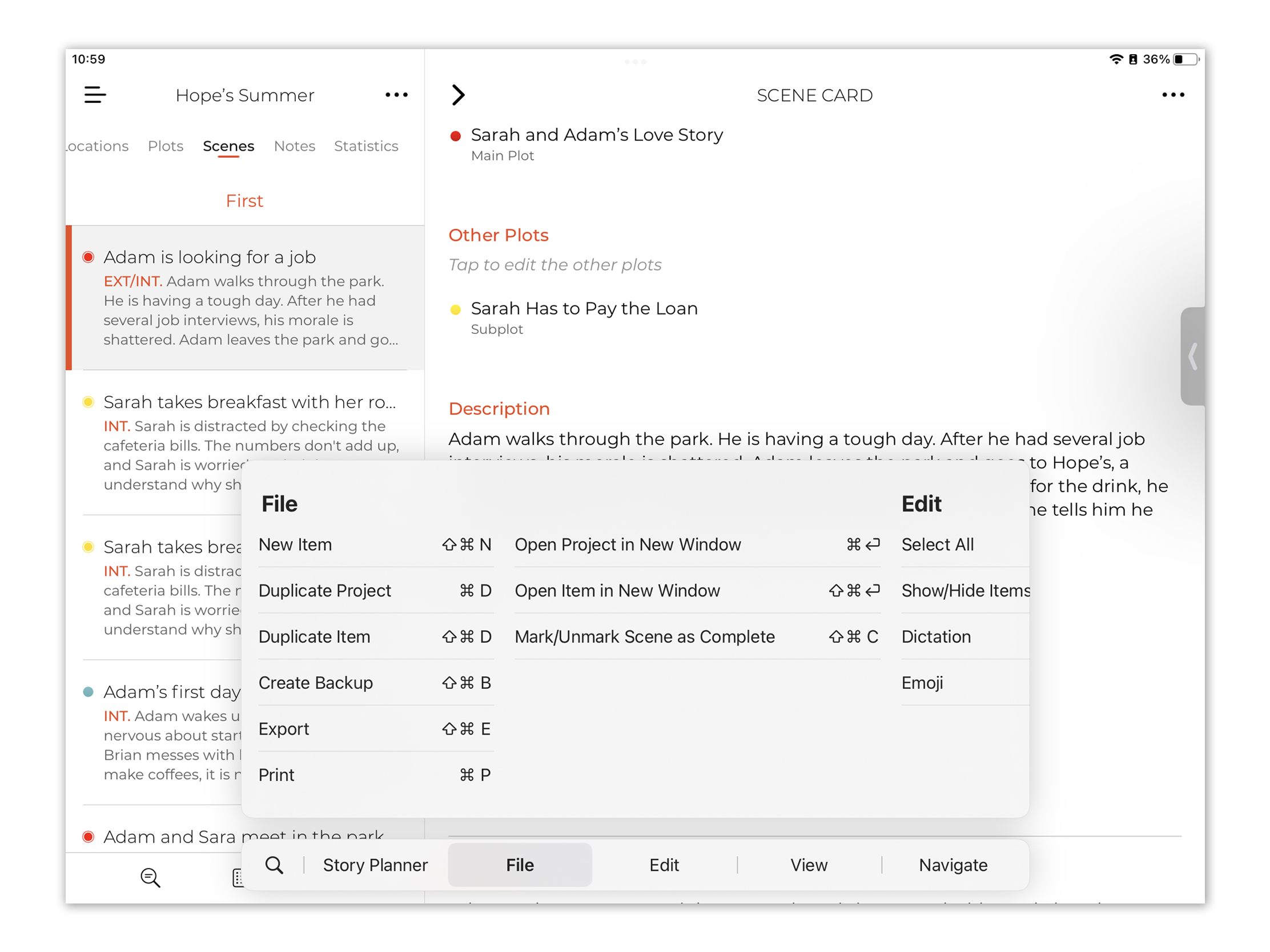This screenshot has width=1270, height=952.
Task: Switch to the Scenes tab
Action: 228,146
